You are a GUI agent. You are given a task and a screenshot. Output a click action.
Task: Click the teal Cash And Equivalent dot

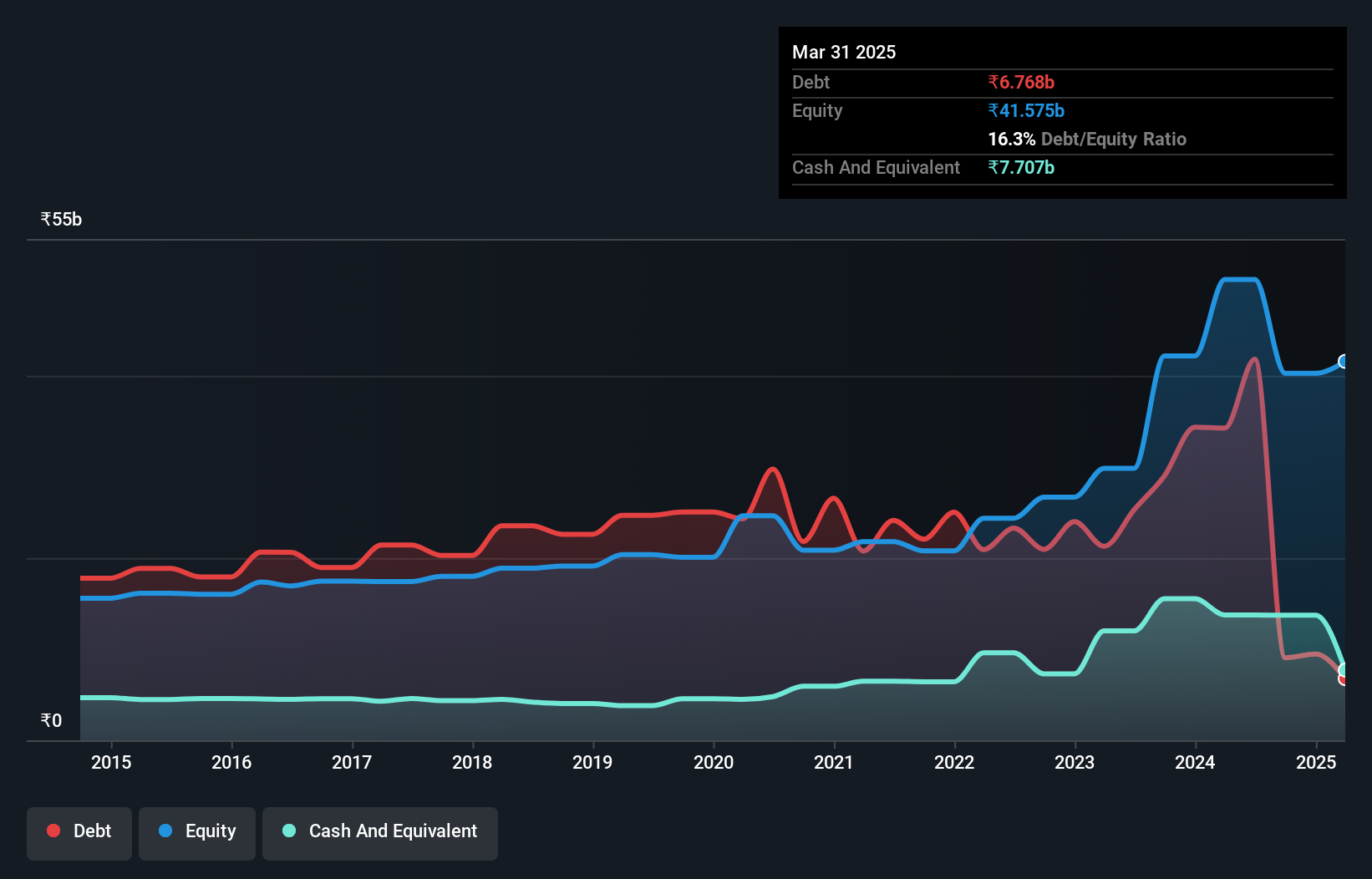point(289,831)
